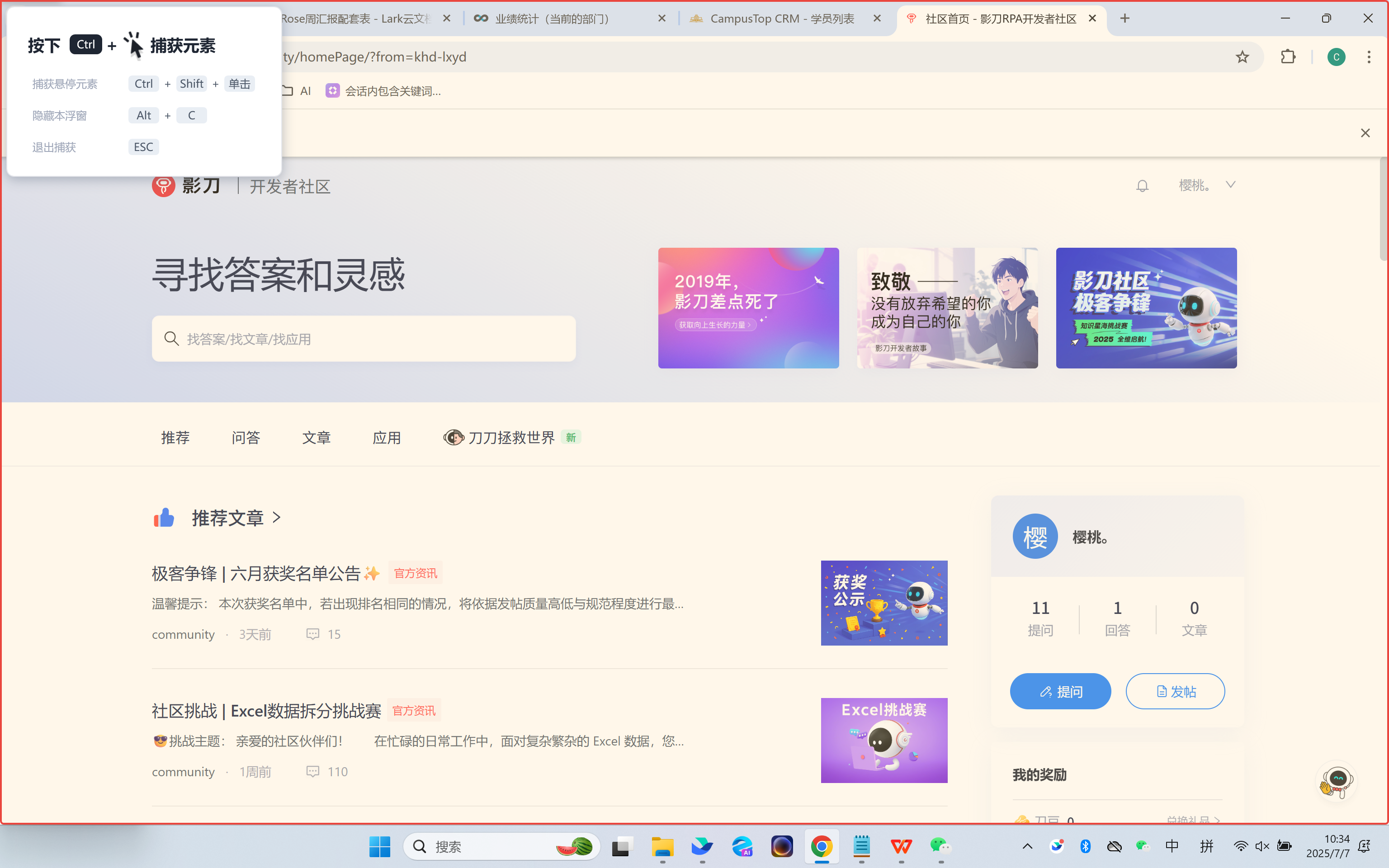
Task: Click the Bluetooth tray icon
Action: [x=1085, y=846]
